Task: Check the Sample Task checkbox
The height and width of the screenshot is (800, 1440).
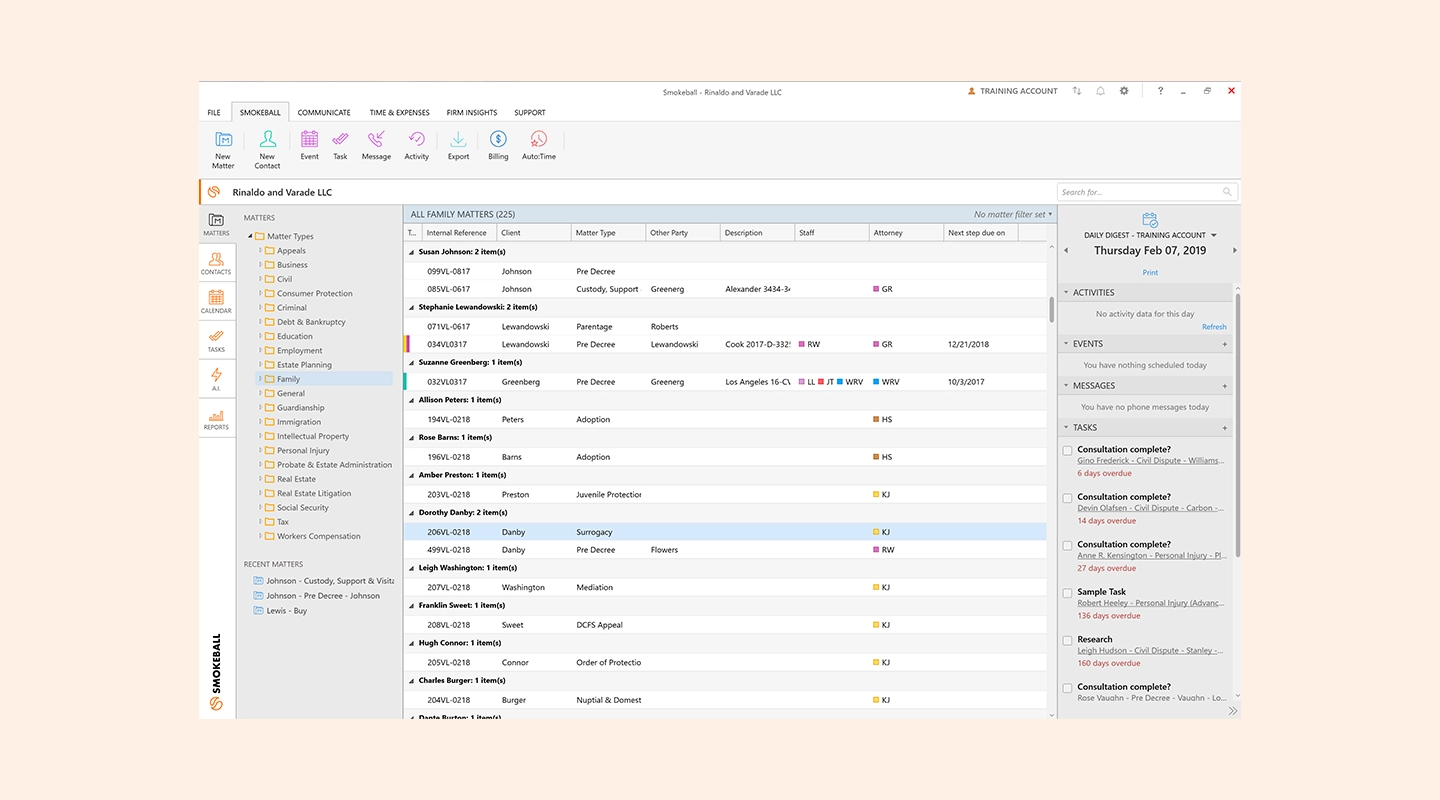Action: 1068,593
